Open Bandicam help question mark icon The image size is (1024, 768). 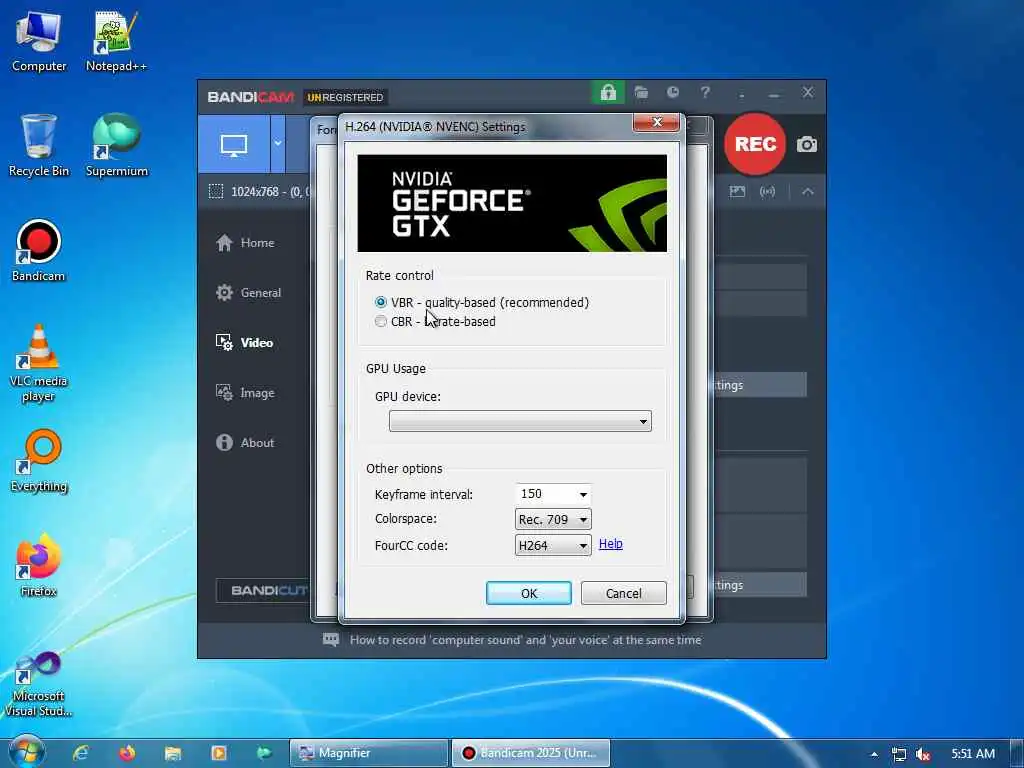click(705, 93)
